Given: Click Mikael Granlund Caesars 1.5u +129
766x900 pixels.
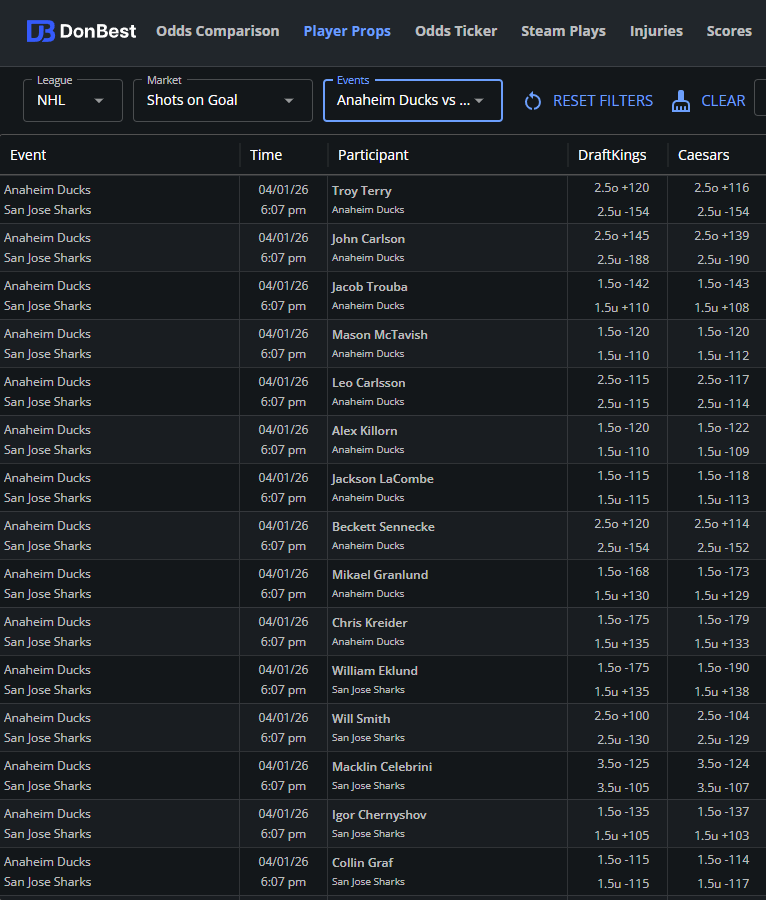Looking at the screenshot, I should (x=721, y=596).
